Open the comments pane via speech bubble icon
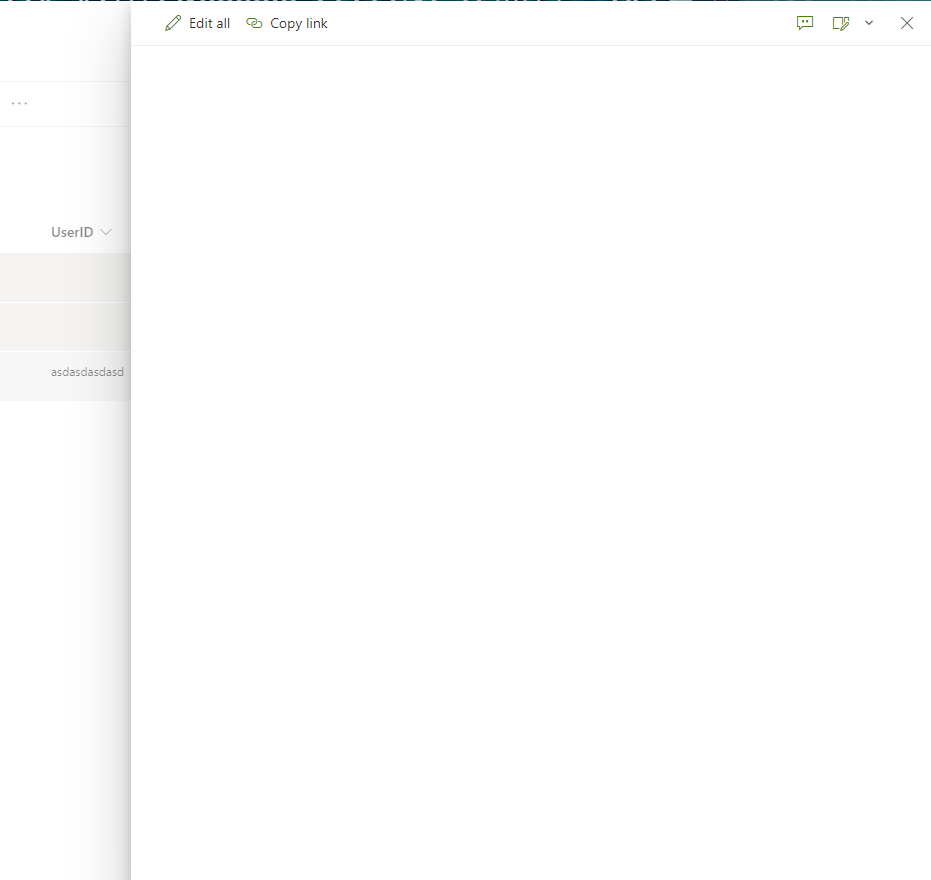 point(805,23)
